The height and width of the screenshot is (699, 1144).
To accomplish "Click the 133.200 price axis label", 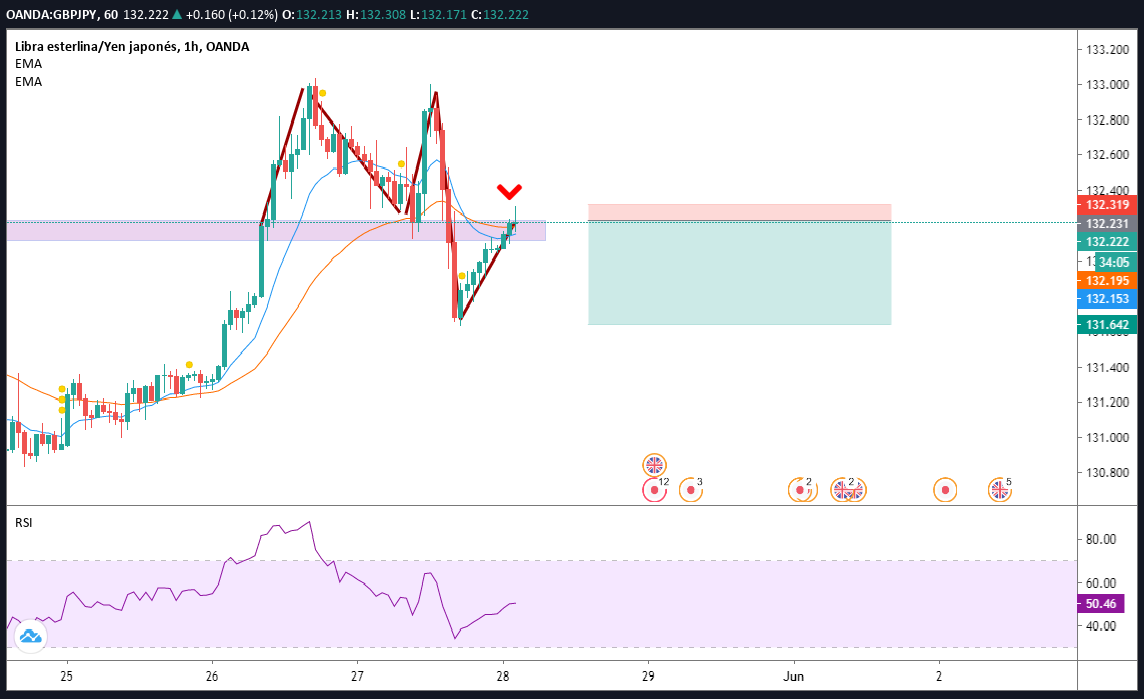I will [1107, 50].
